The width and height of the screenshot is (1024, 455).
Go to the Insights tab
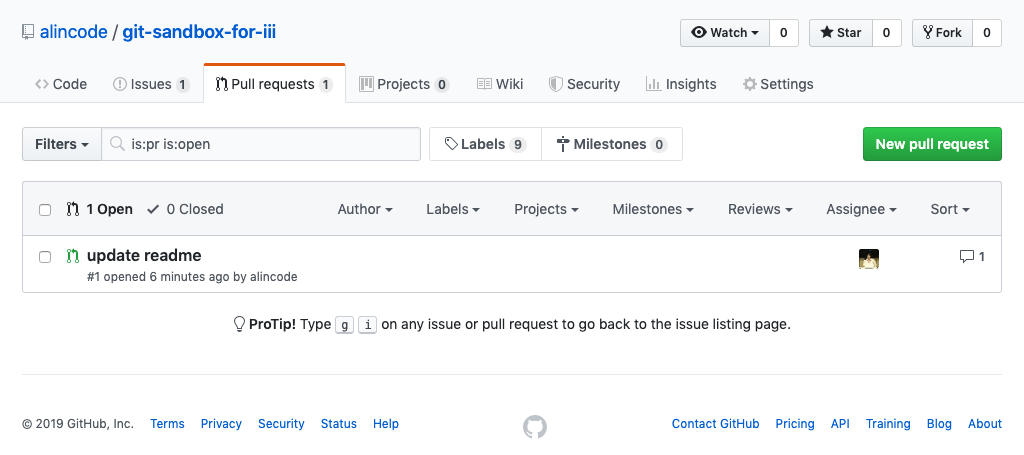tap(681, 84)
